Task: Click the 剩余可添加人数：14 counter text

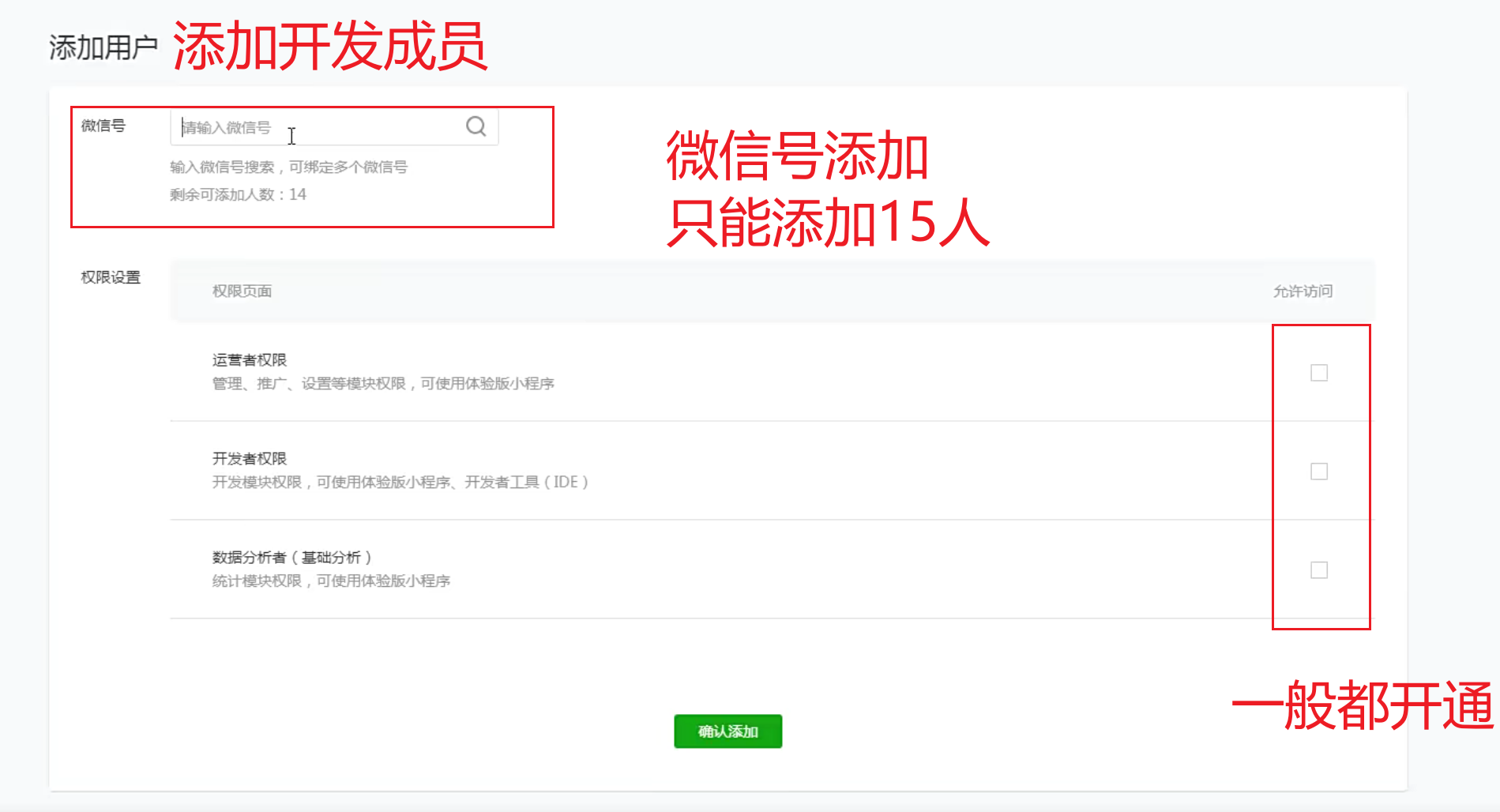Action: 238,195
